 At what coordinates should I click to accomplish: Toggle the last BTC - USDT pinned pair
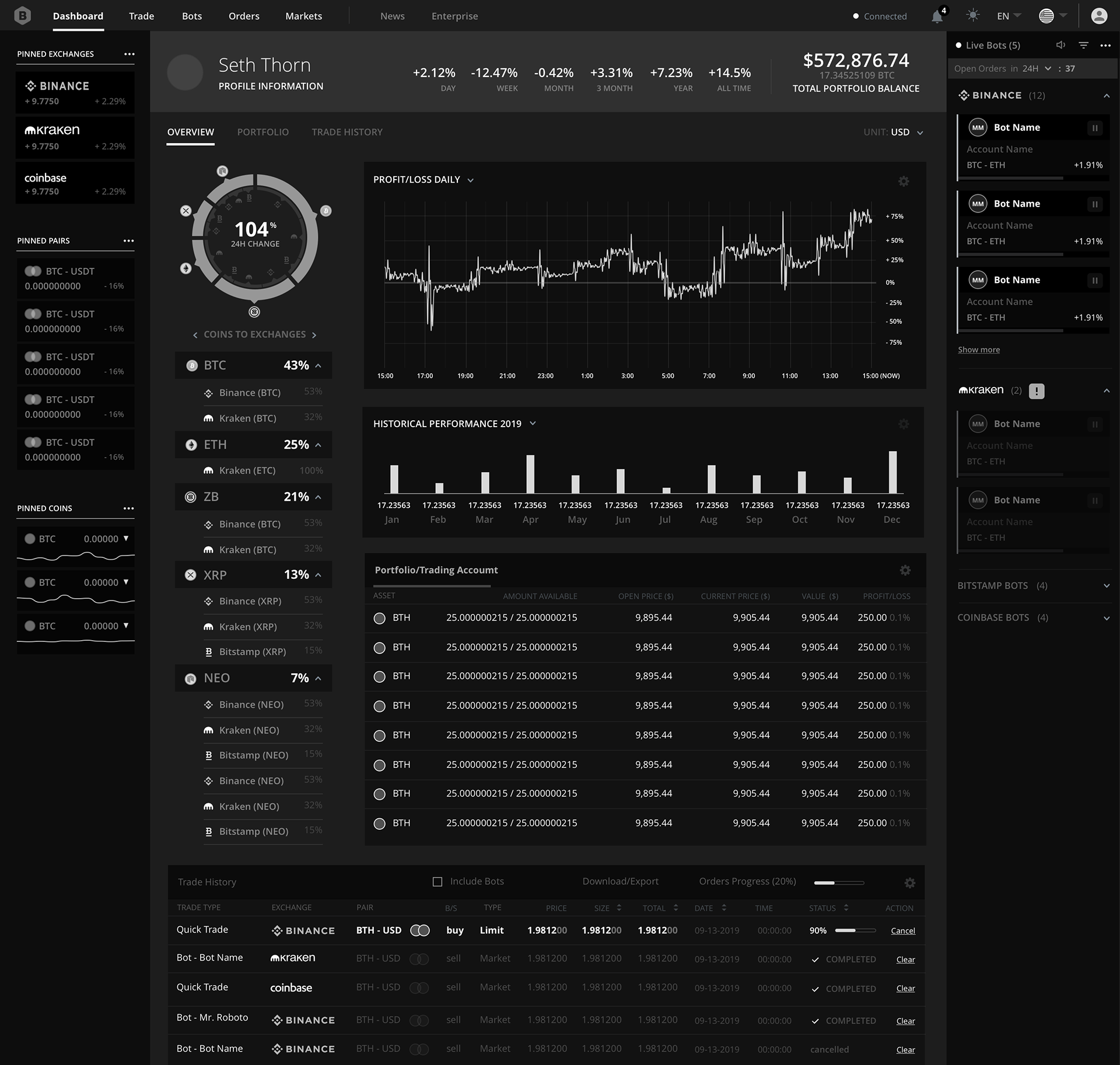[x=33, y=442]
